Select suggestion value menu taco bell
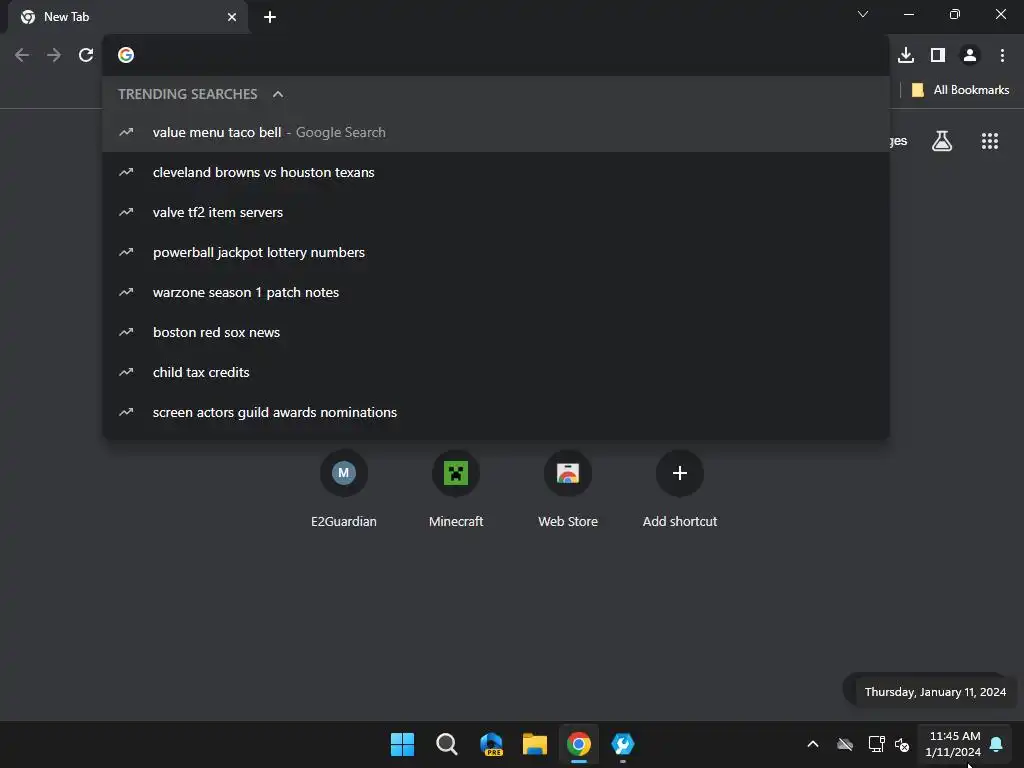Viewport: 1024px width, 768px height. (496, 133)
